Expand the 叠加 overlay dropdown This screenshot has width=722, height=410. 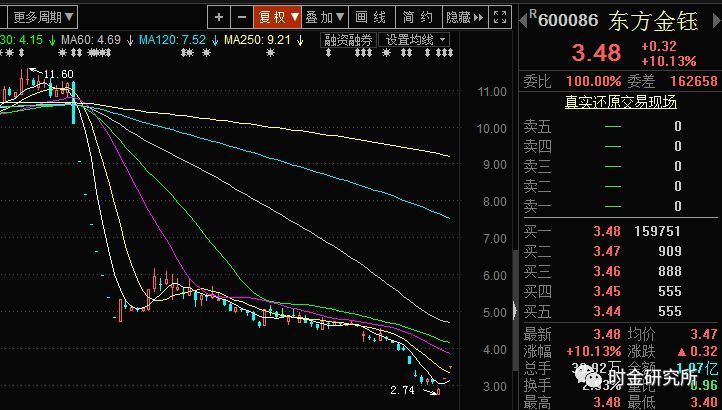coord(324,17)
